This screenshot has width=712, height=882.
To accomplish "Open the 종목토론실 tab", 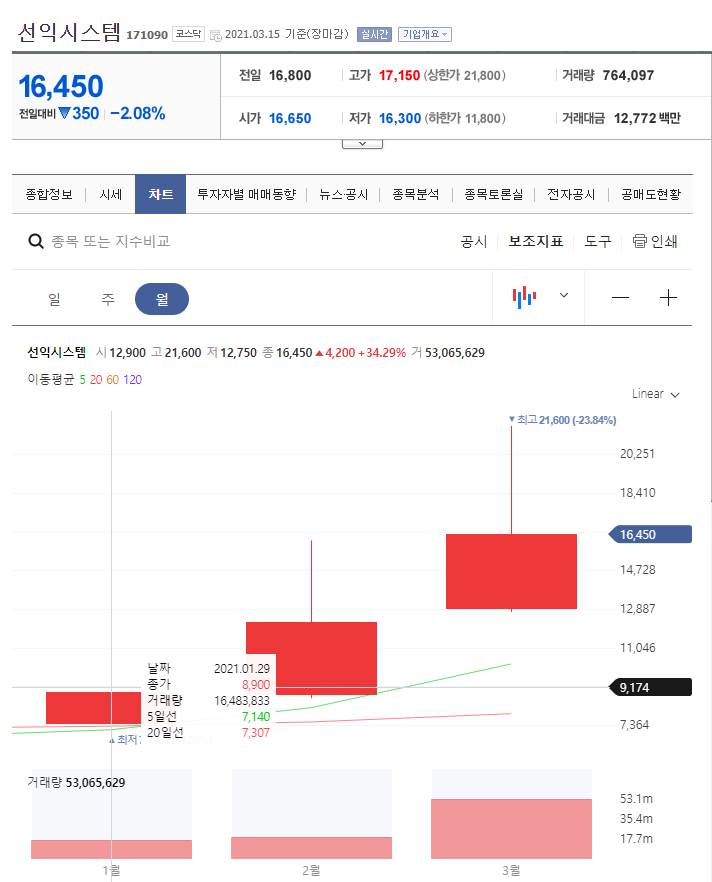I will click(493, 195).
